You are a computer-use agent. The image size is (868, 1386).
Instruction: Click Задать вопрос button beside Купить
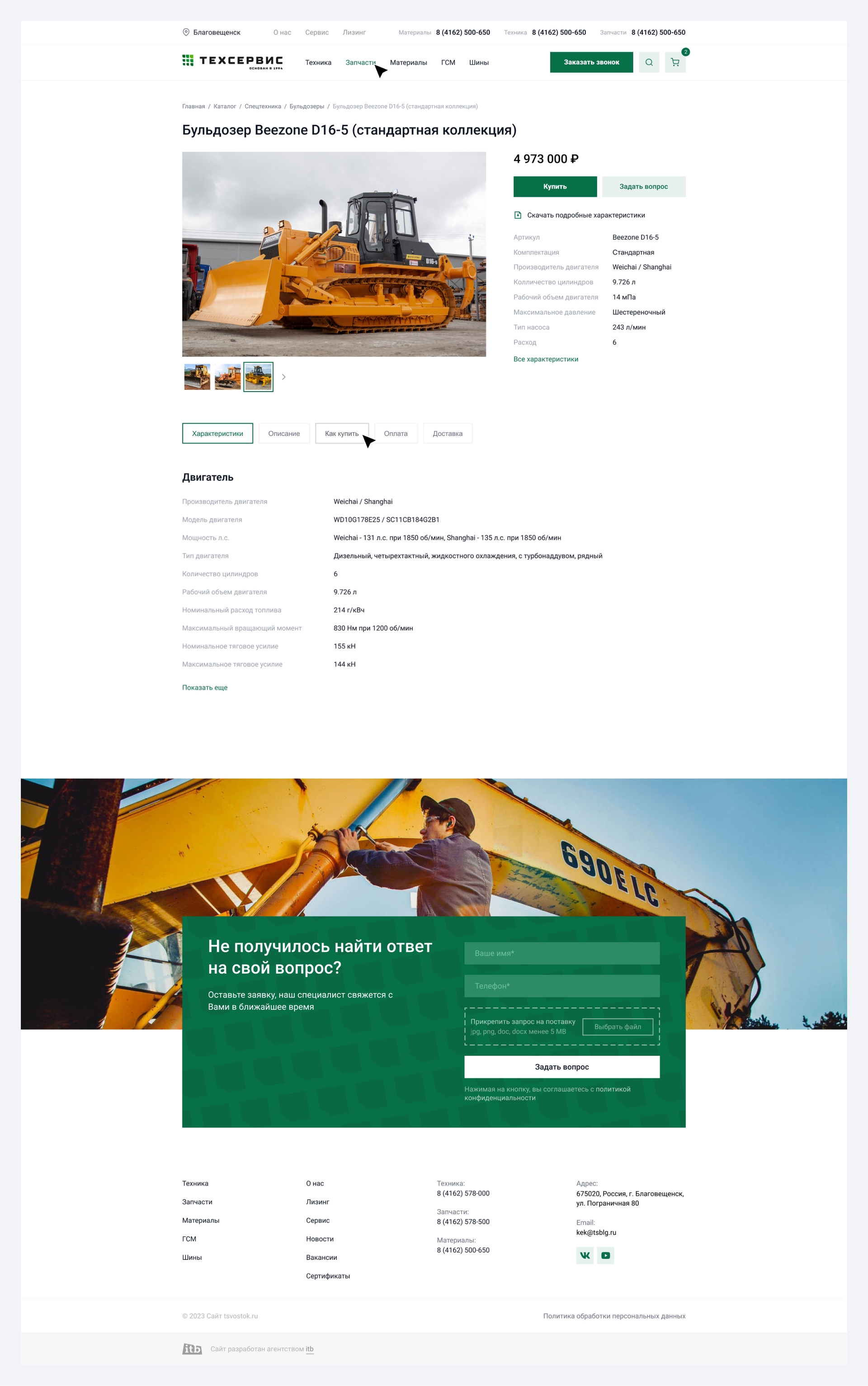[643, 187]
